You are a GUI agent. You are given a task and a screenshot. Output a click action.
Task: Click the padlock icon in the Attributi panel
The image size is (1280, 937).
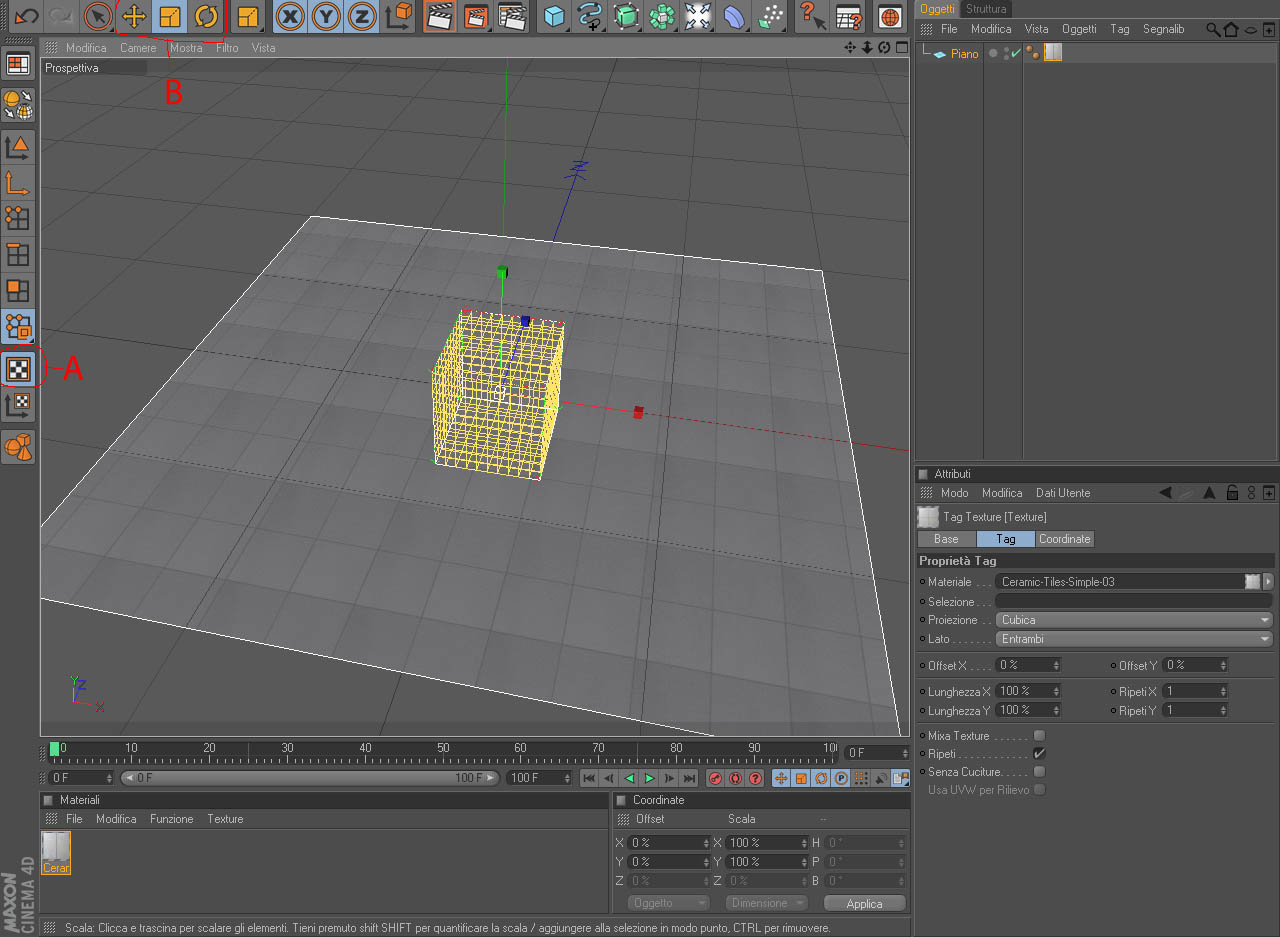click(1233, 492)
